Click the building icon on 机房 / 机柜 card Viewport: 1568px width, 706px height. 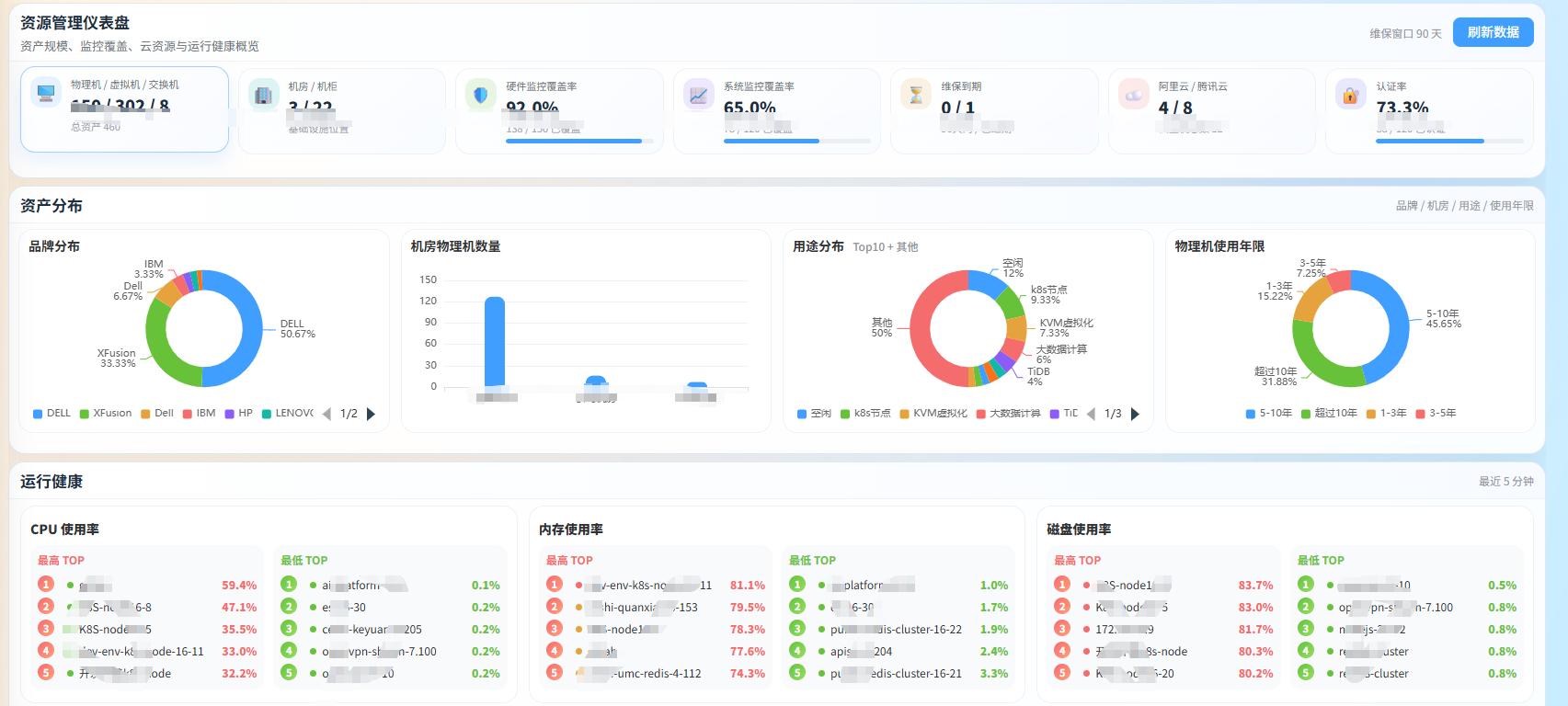point(263,94)
